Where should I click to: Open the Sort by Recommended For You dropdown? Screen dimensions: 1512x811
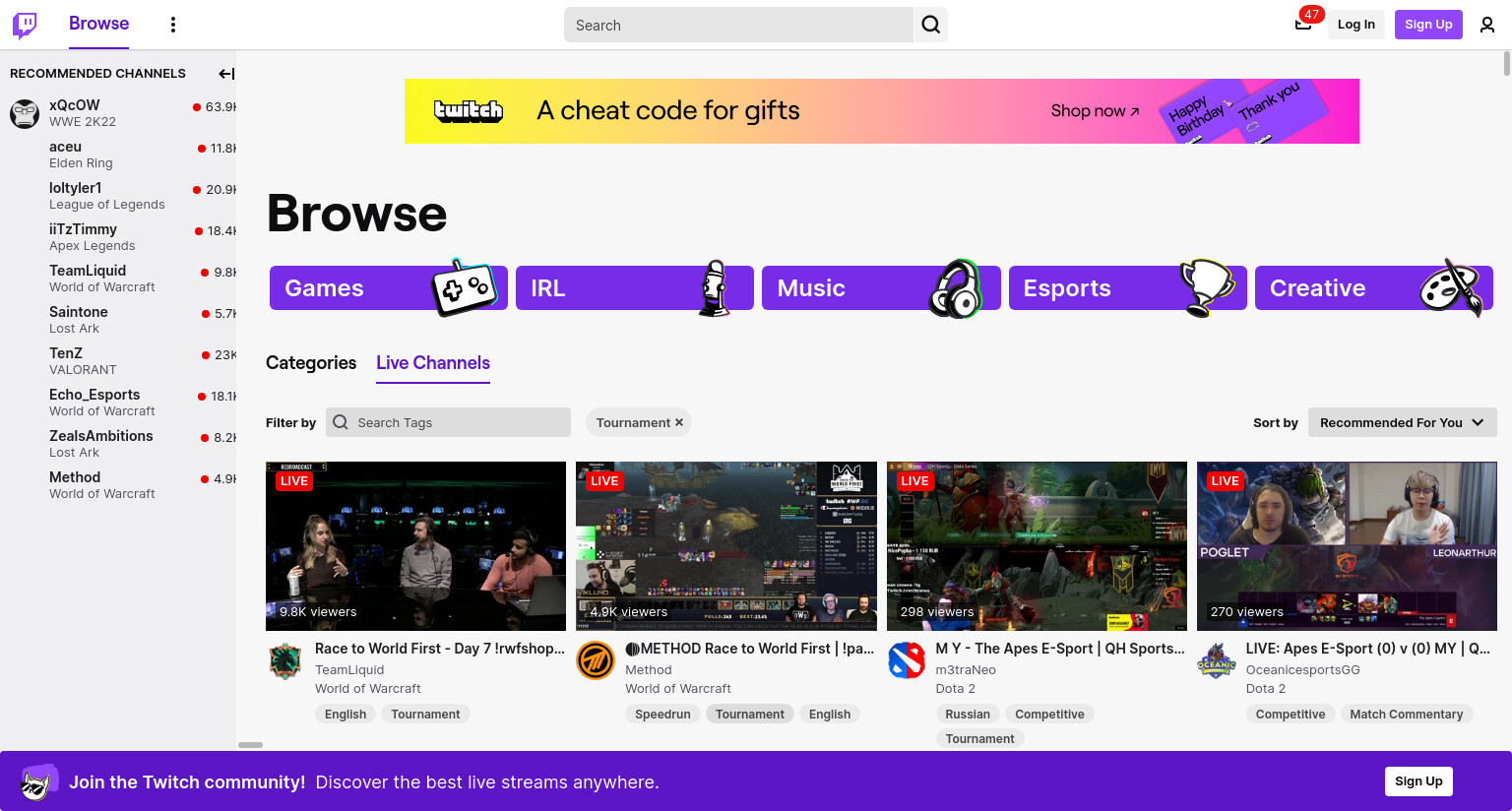pos(1402,422)
